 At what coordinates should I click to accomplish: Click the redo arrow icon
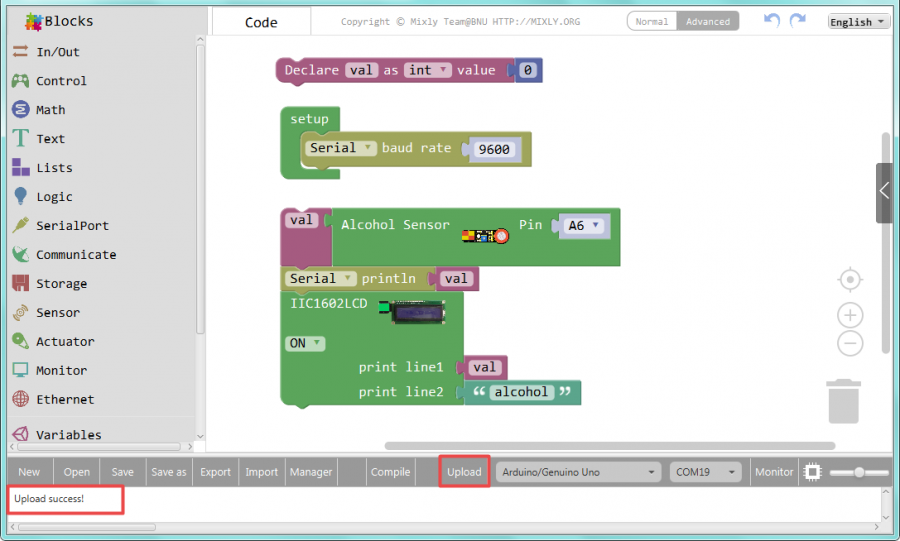coord(797,21)
